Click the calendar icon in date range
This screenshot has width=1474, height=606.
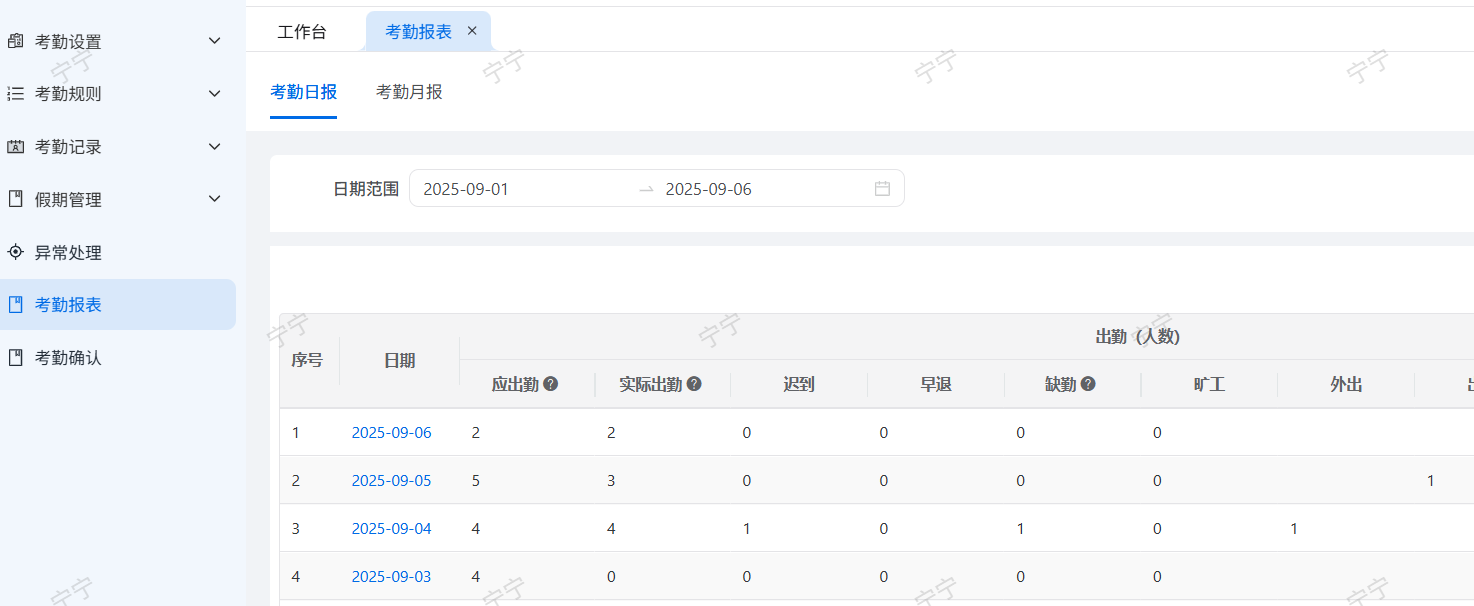(x=882, y=189)
